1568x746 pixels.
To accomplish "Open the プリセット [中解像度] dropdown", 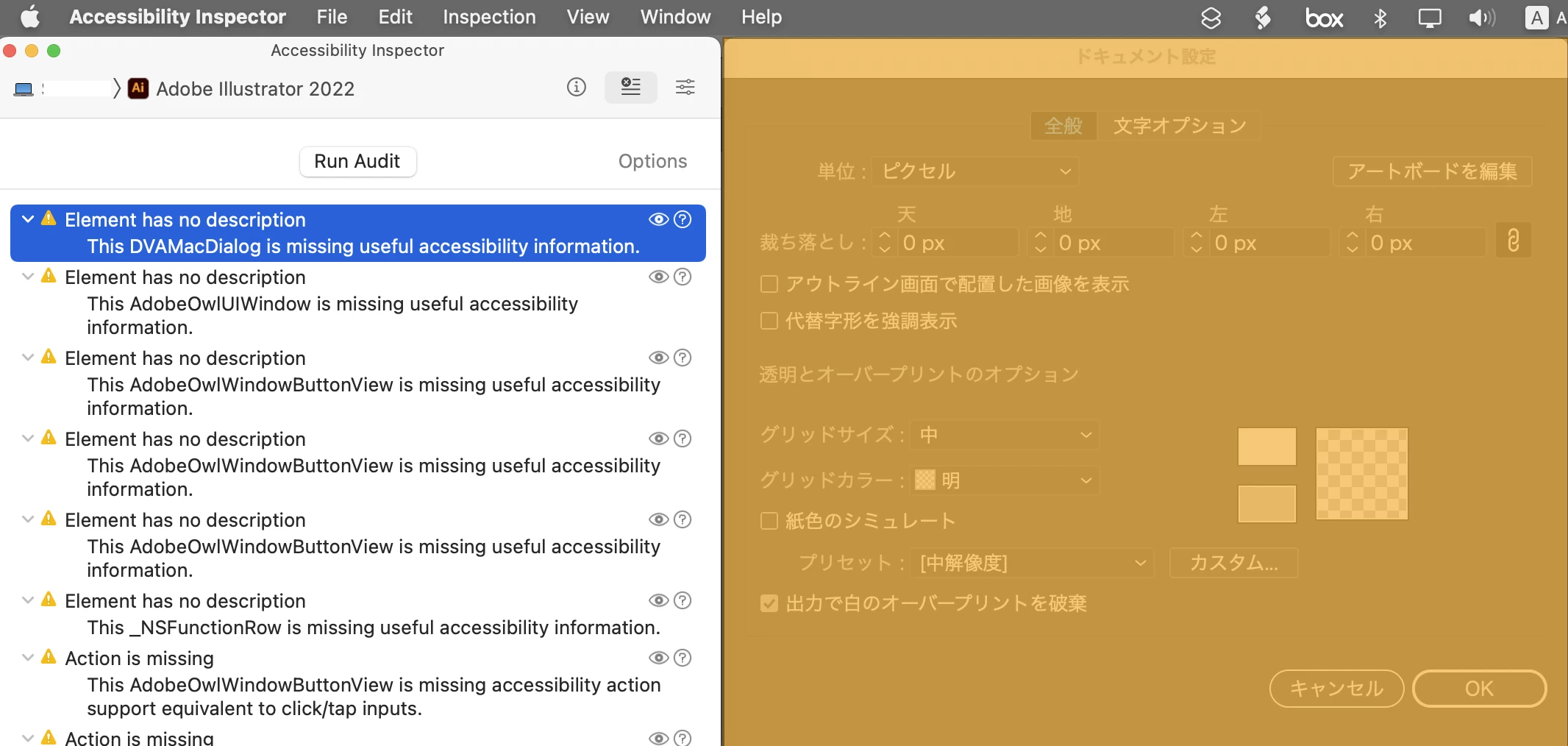I will point(1032,563).
